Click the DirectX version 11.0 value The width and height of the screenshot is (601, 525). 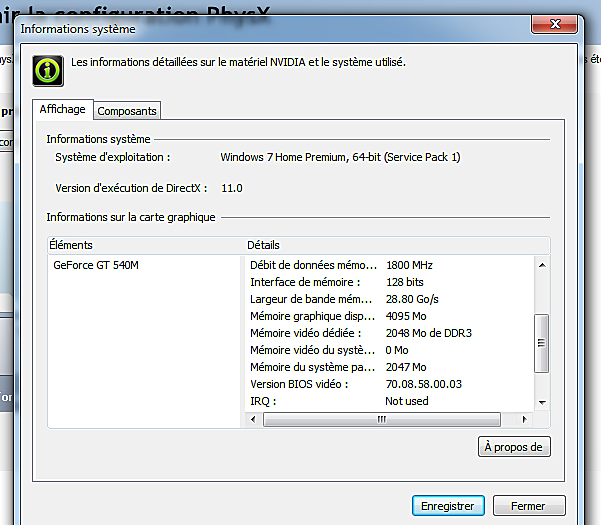pos(232,188)
